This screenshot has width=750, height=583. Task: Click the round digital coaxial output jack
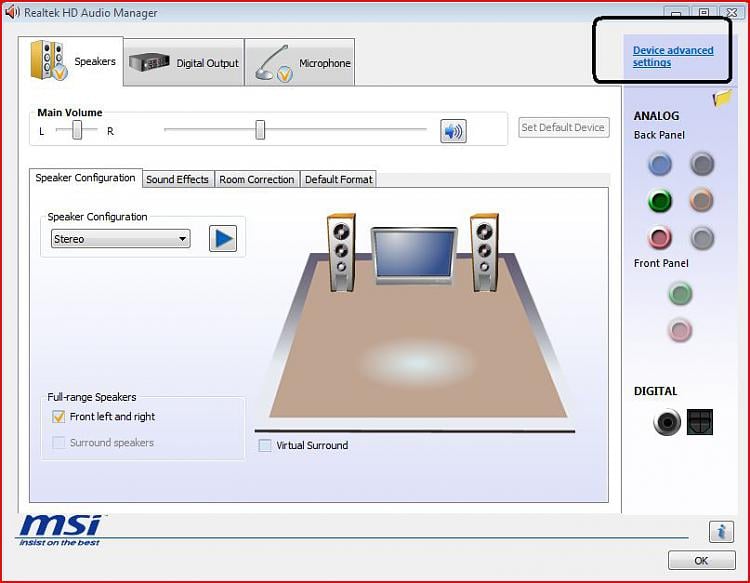(x=667, y=422)
